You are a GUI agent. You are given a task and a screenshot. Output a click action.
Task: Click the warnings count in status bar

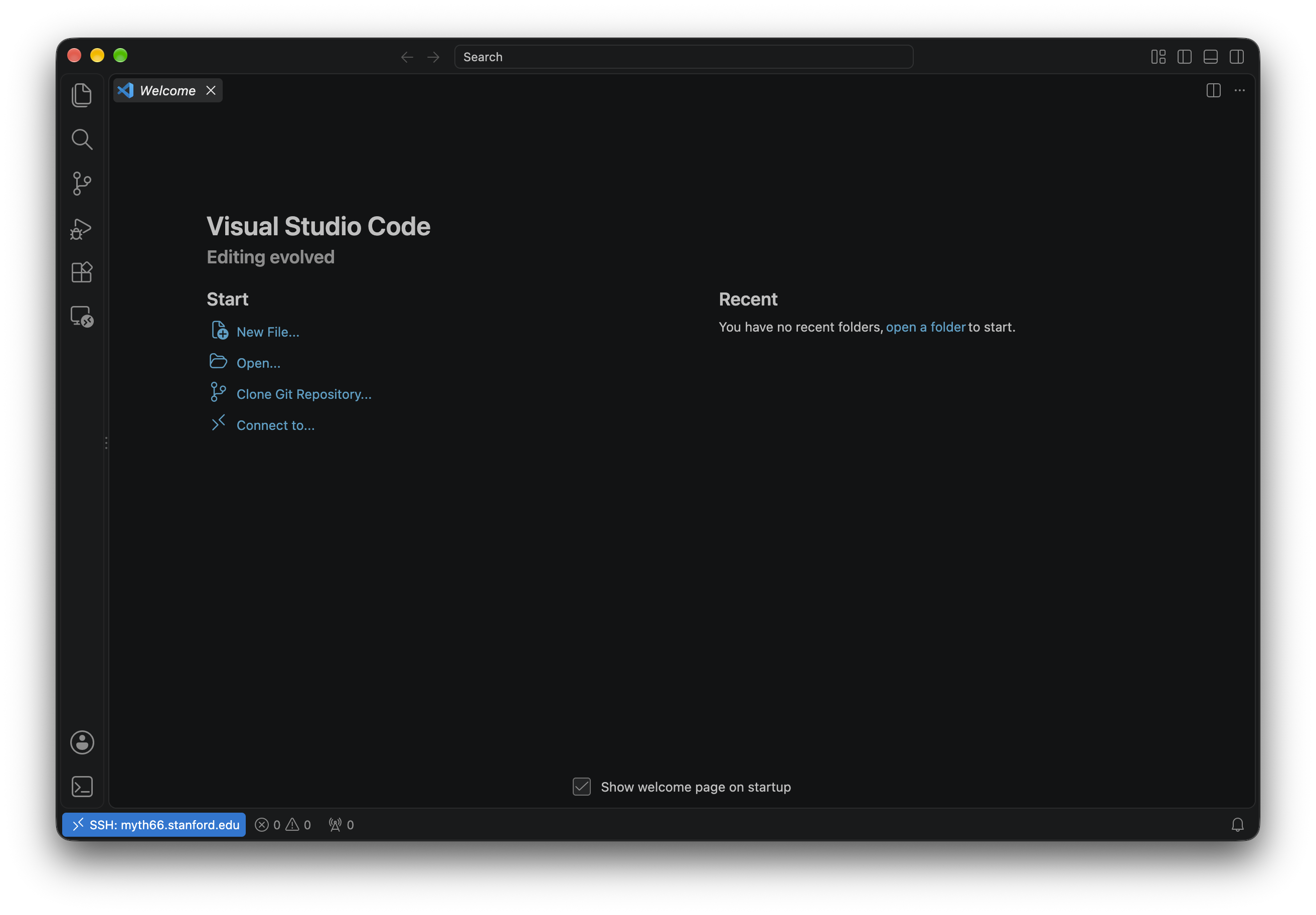point(298,824)
